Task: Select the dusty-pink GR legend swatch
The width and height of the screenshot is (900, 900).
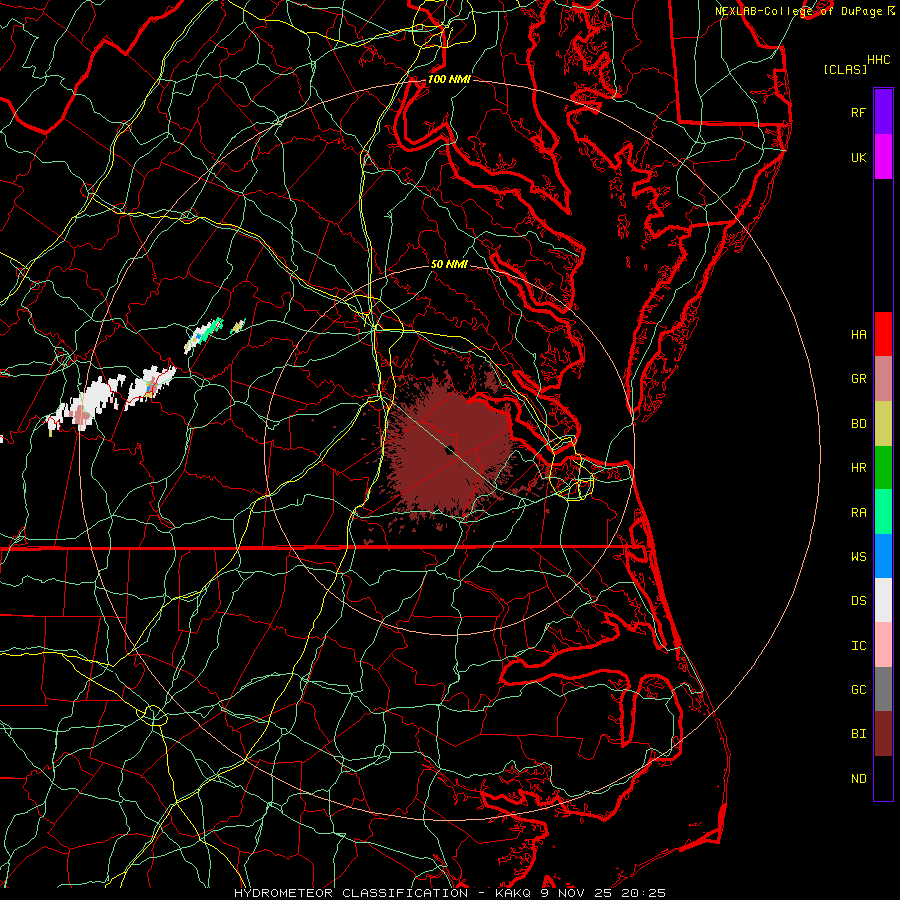Action: click(883, 379)
